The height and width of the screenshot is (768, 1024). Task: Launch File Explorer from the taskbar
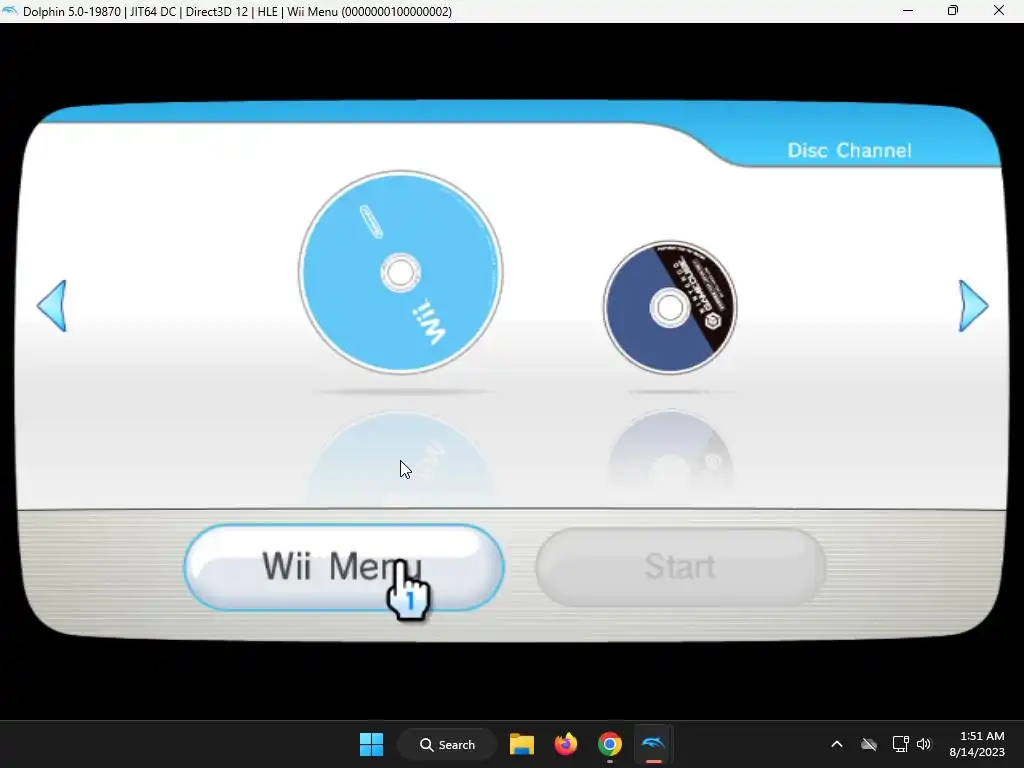tap(522, 744)
